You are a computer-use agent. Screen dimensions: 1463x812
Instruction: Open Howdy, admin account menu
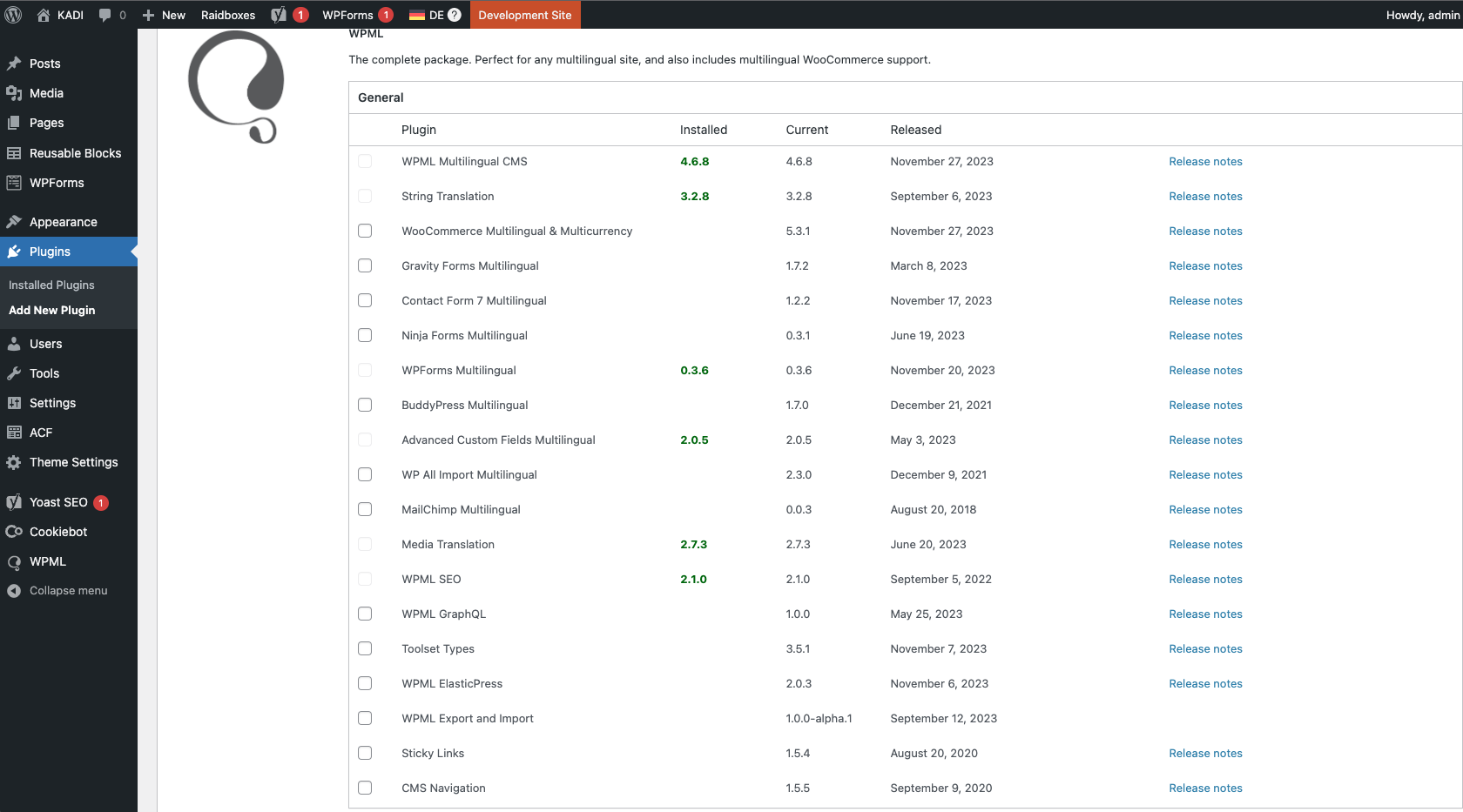pos(1422,15)
